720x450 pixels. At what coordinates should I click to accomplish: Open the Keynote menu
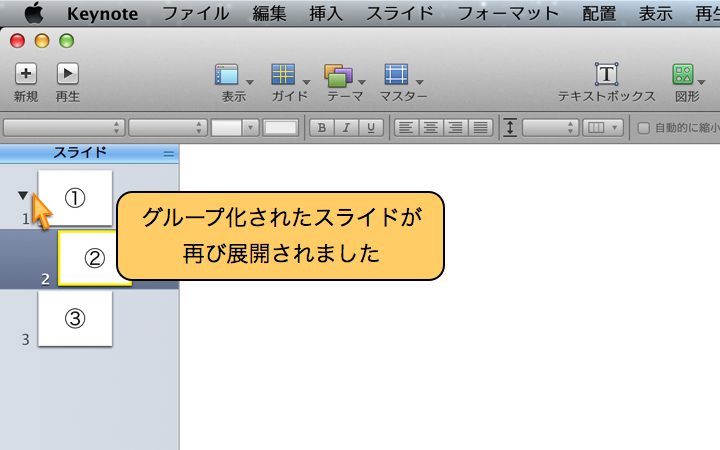tap(102, 14)
